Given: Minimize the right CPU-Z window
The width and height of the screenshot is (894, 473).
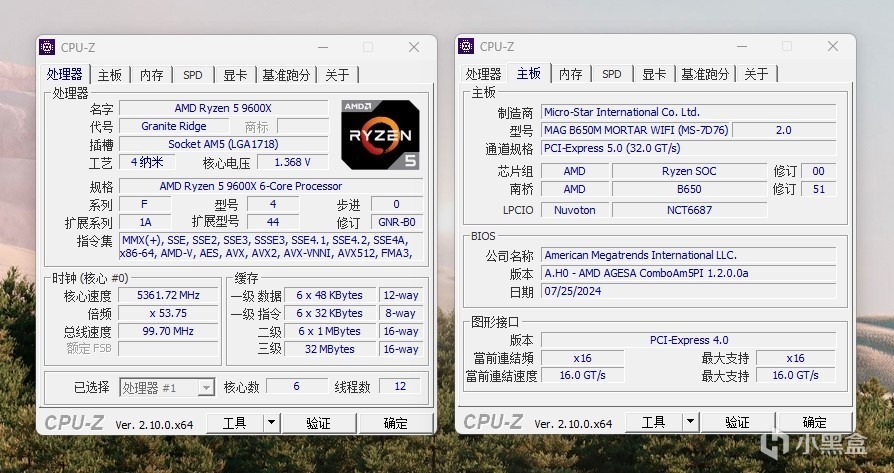Looking at the screenshot, I should [742, 47].
